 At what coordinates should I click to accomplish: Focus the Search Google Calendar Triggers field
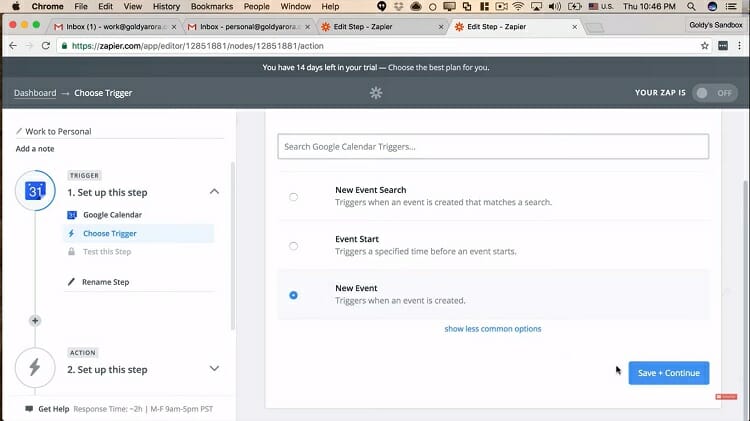coord(493,146)
